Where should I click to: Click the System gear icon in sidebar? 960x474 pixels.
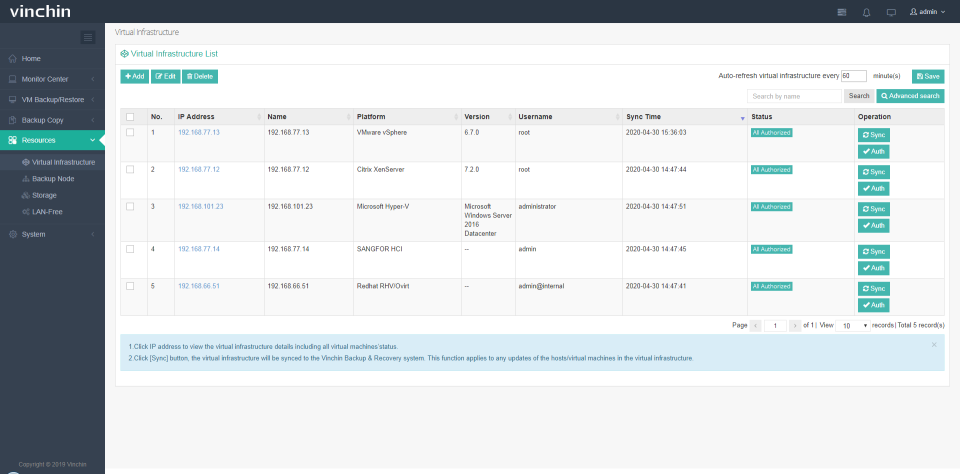(13, 234)
